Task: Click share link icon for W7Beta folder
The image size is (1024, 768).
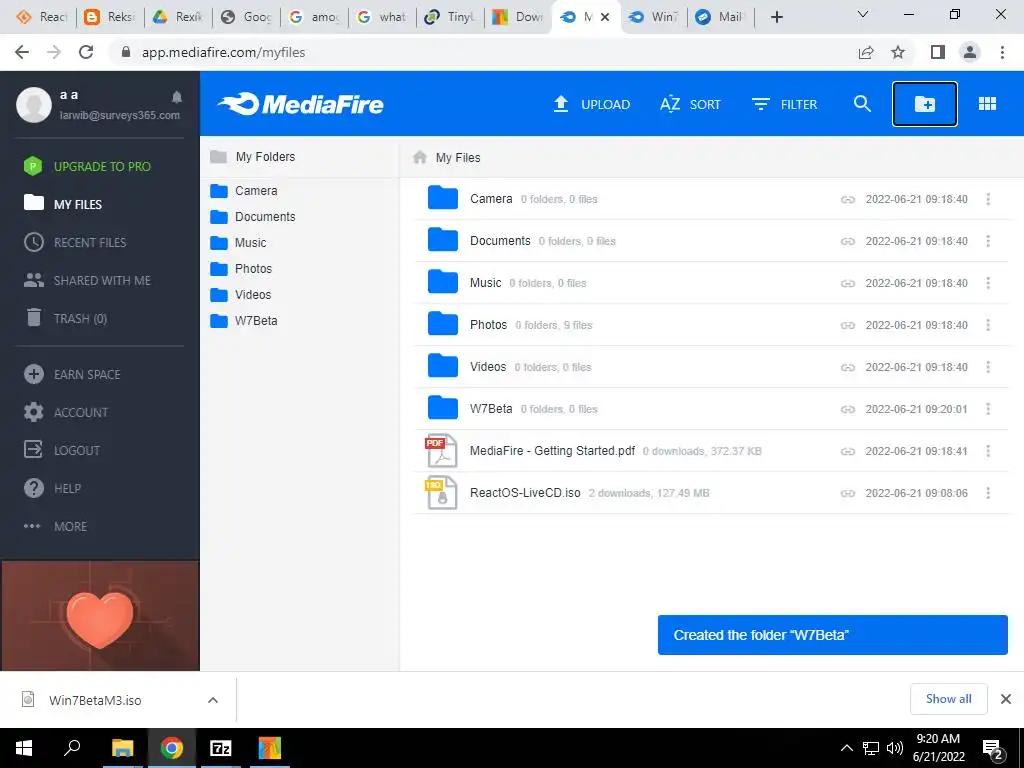Action: (848, 409)
